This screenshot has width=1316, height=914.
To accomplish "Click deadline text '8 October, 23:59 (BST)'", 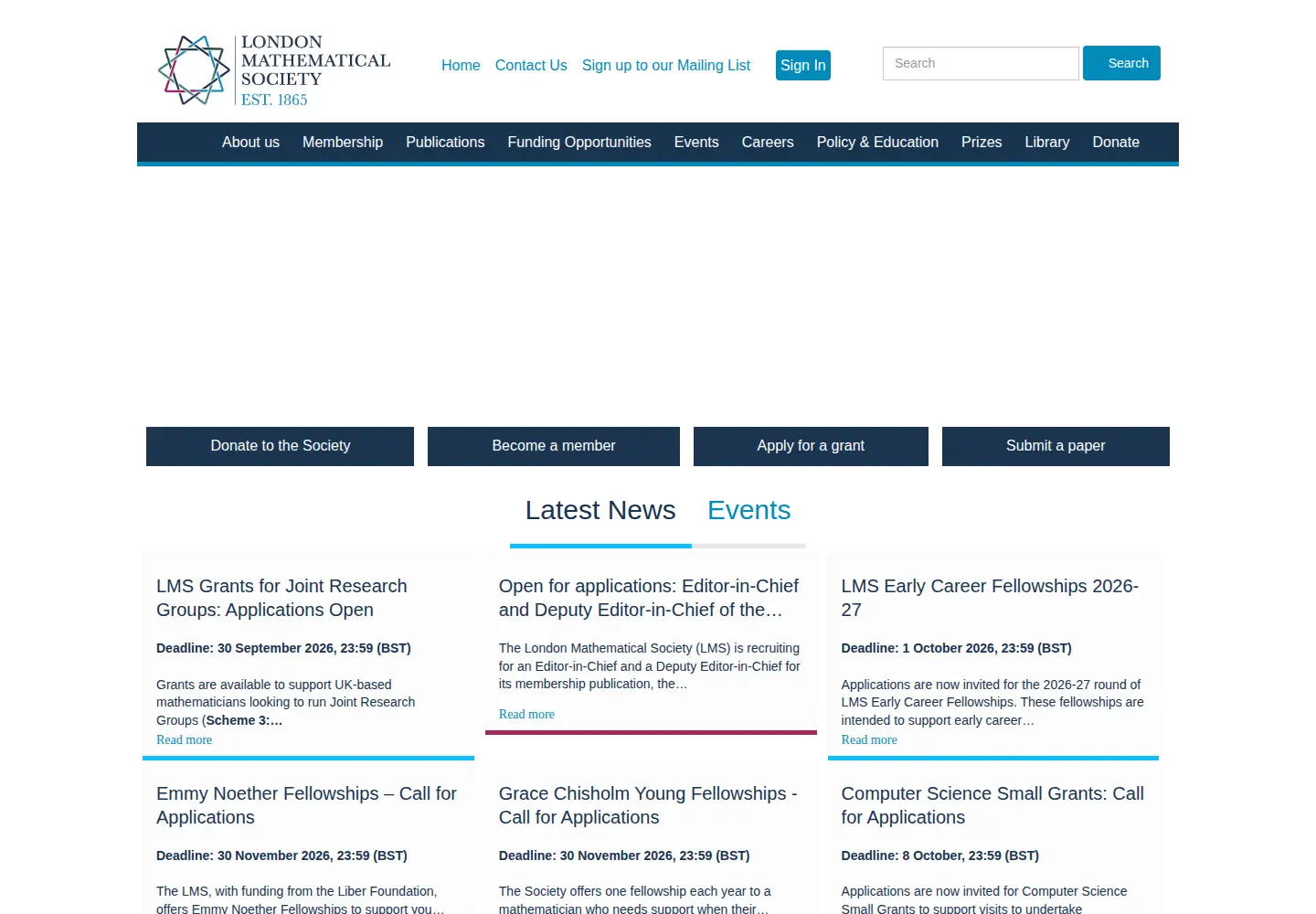I will [971, 856].
